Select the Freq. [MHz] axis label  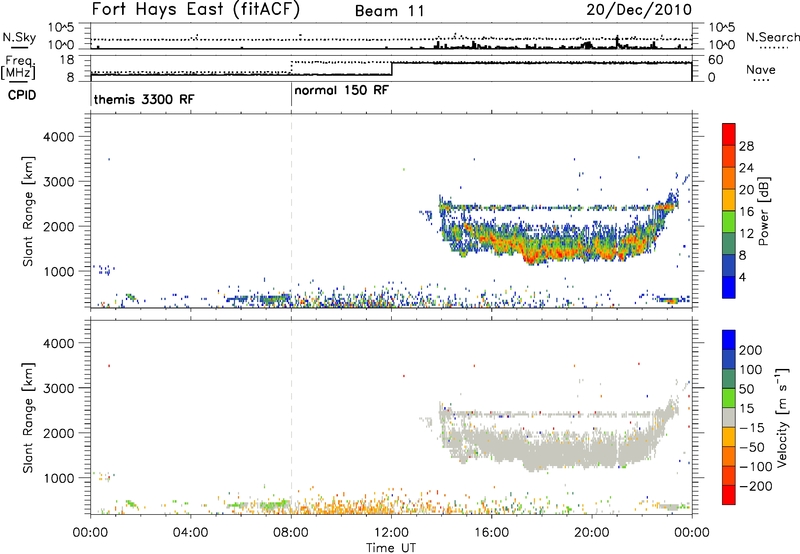(x=19, y=67)
